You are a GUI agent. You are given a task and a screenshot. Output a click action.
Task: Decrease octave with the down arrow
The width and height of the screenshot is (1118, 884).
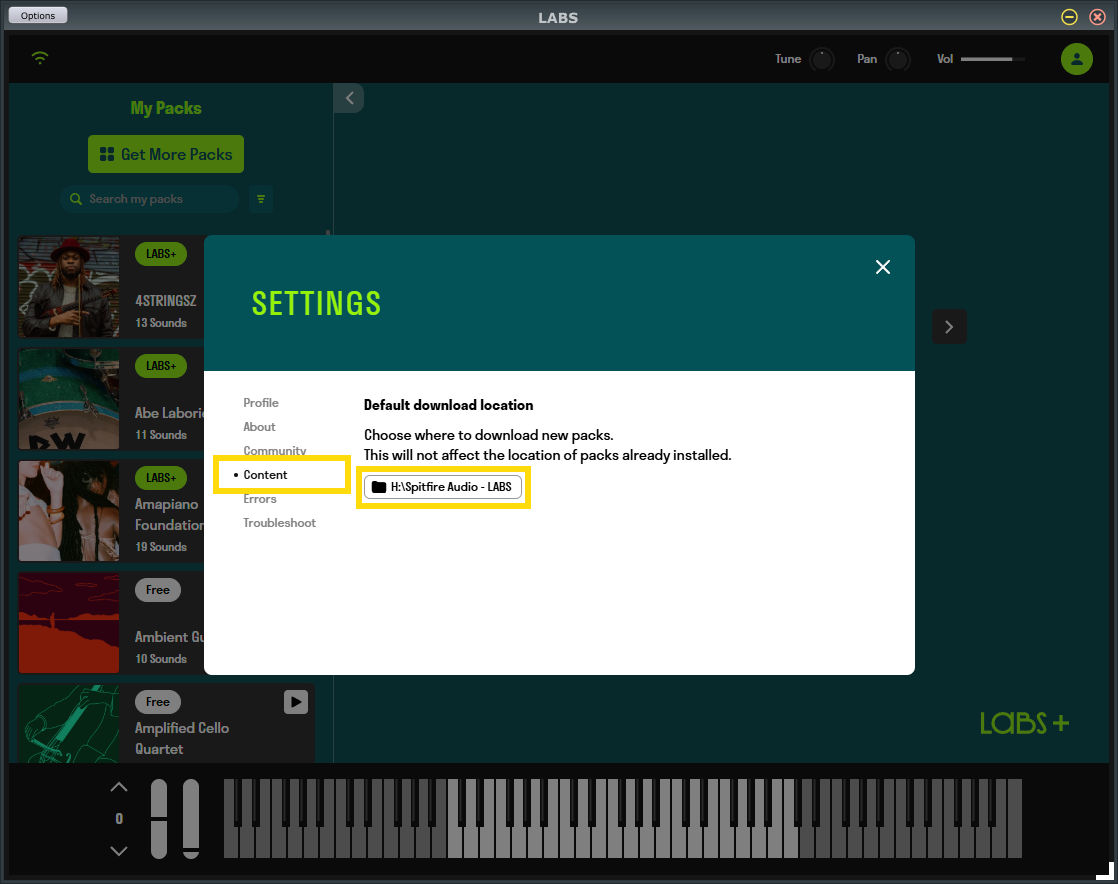[x=119, y=850]
